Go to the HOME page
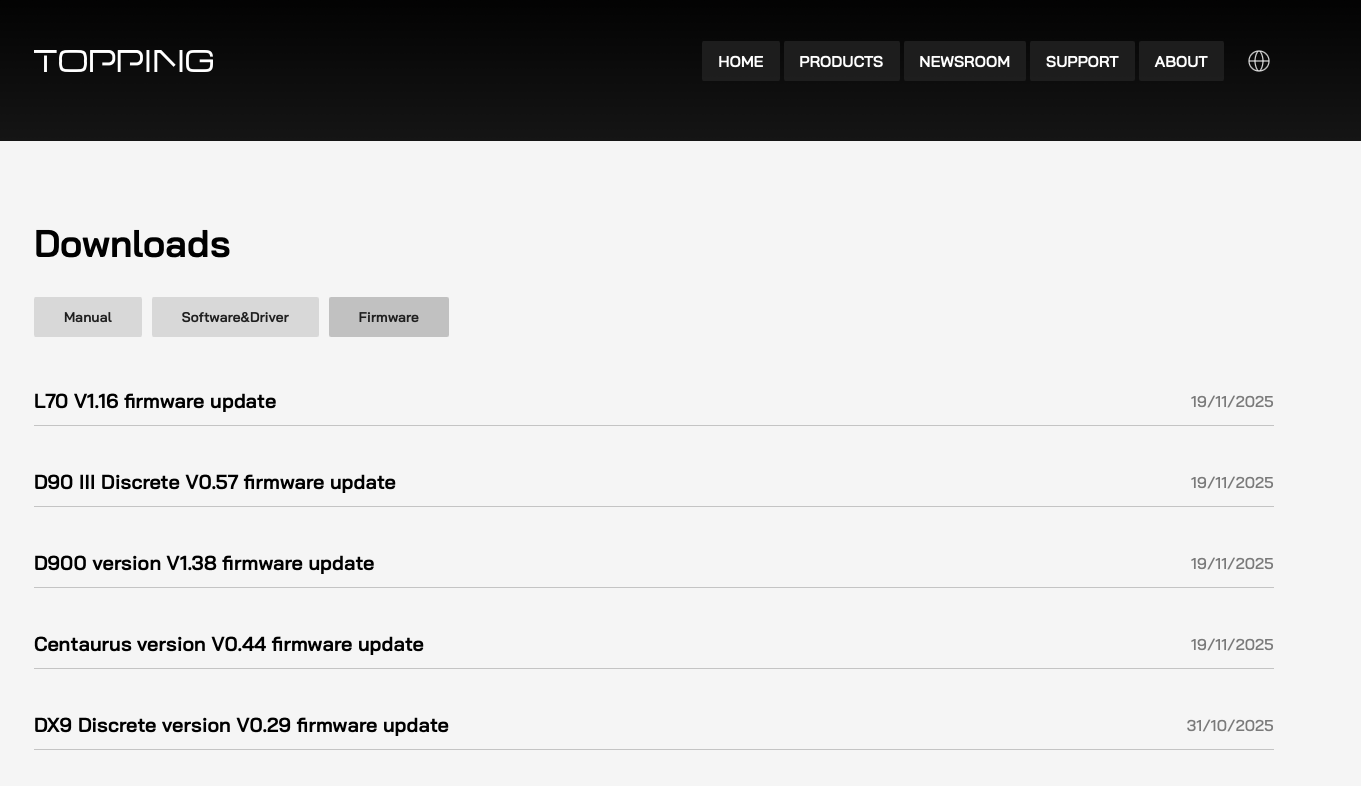Image resolution: width=1361 pixels, height=786 pixels. click(741, 61)
